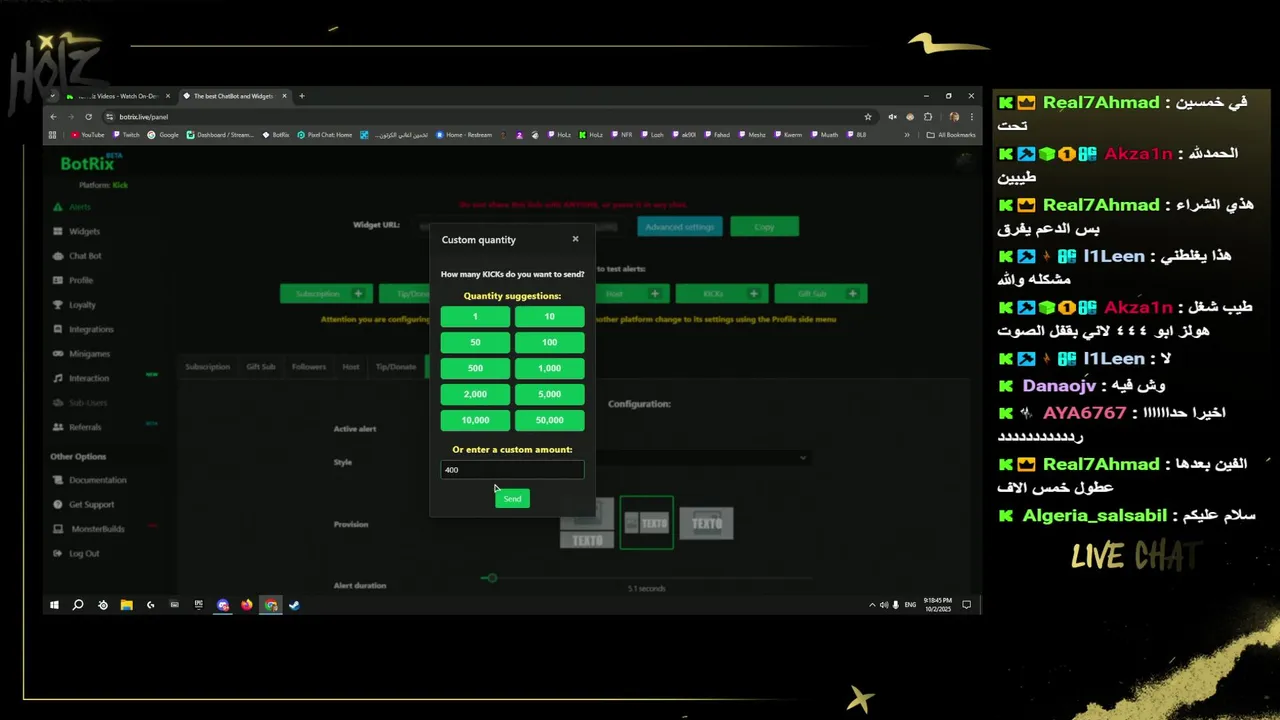Open the All Bookmarks folder
Screen dimensions: 1280x720
(x=951, y=135)
